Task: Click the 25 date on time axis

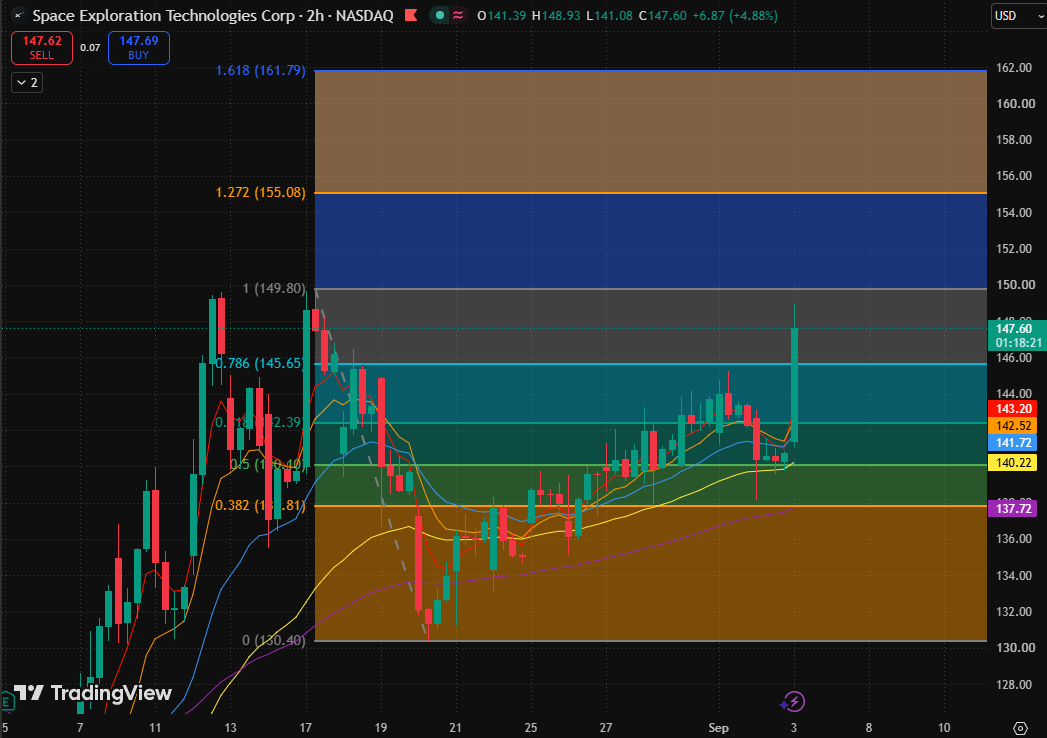Action: 531,728
